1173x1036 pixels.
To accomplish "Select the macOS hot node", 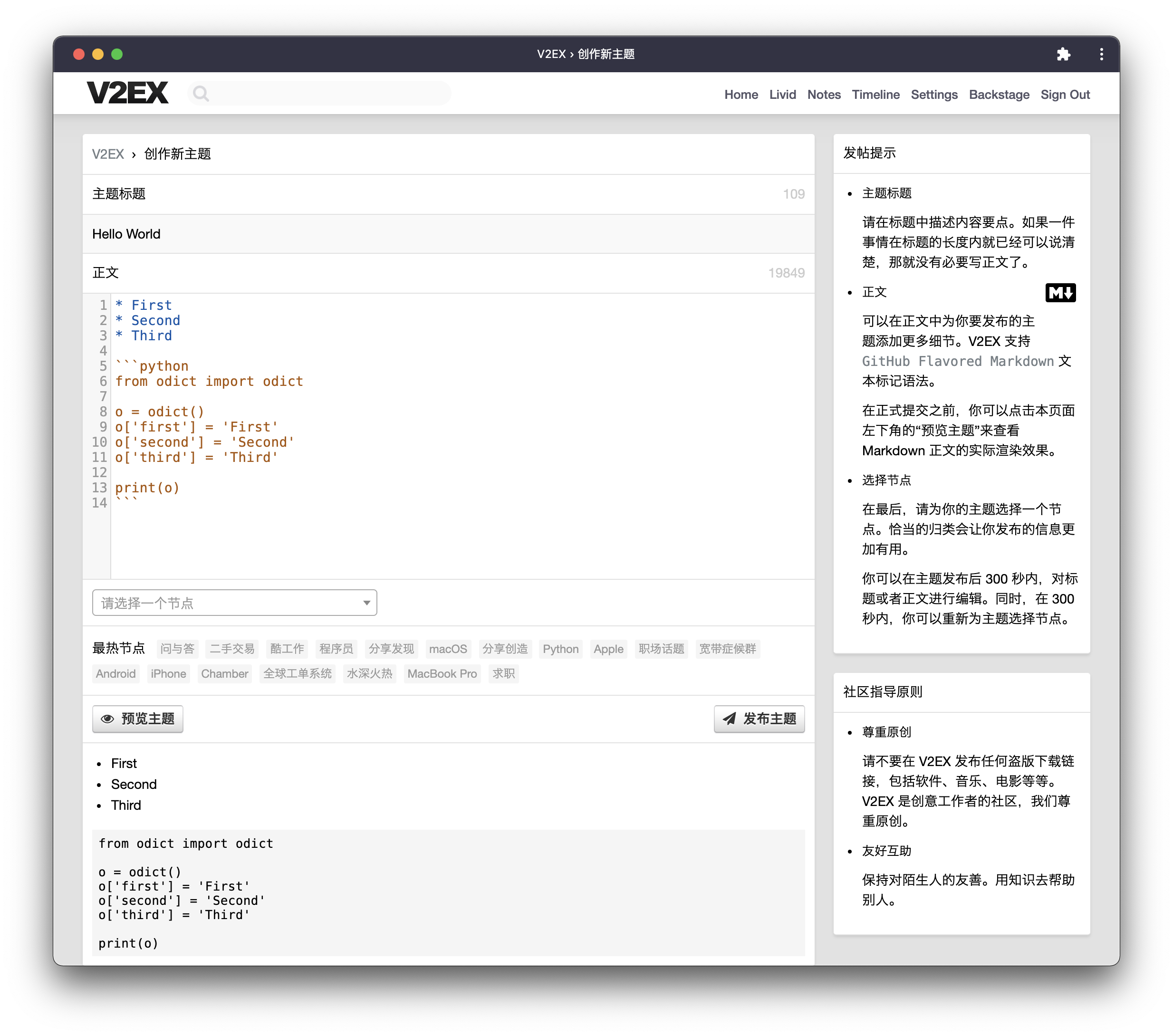I will click(x=448, y=649).
